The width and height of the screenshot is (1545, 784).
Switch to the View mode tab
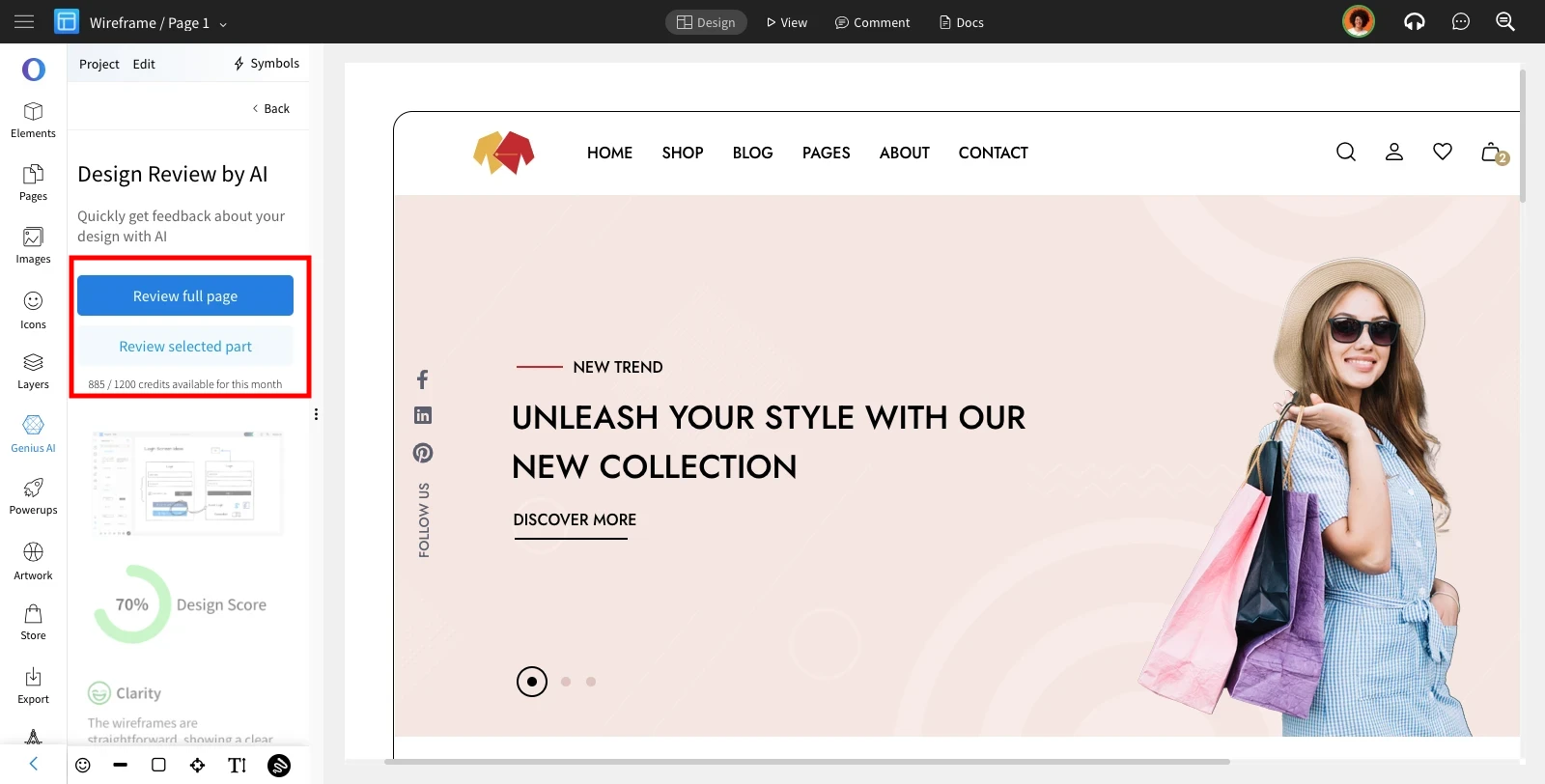pyautogui.click(x=786, y=22)
